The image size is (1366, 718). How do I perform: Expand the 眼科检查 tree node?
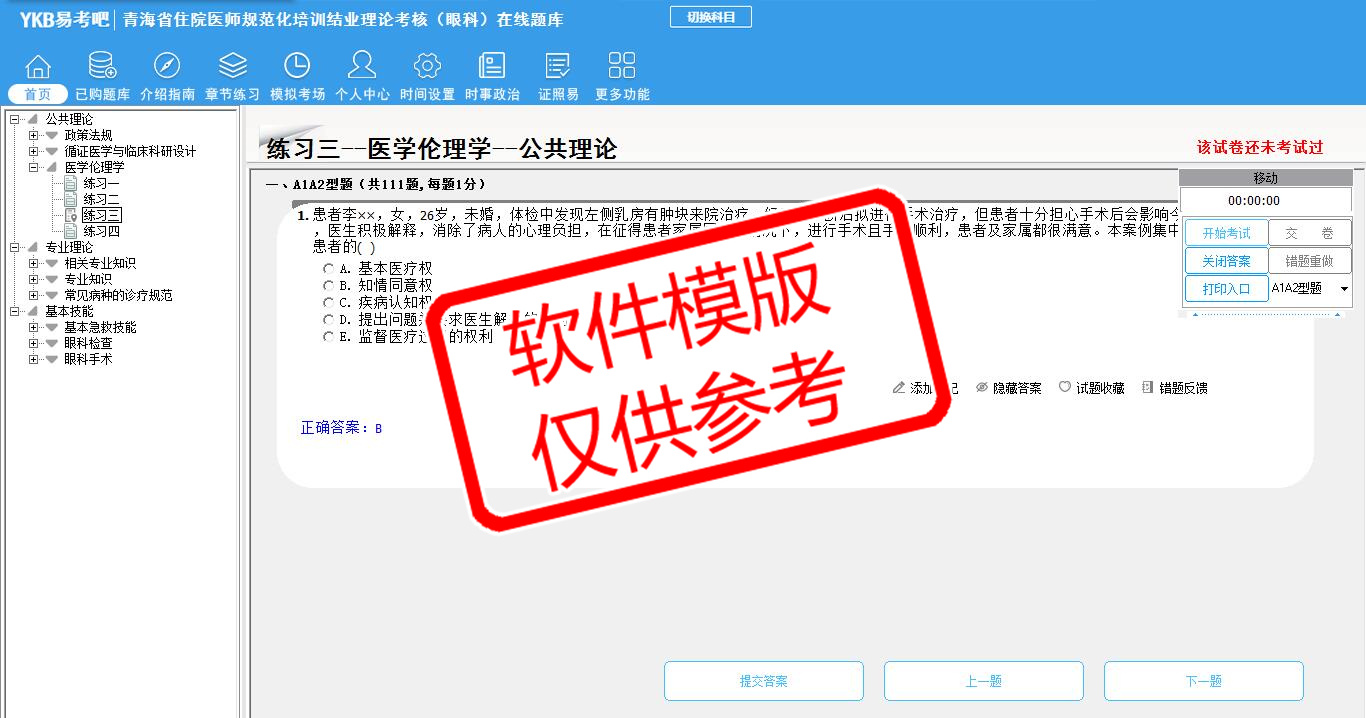click(x=34, y=343)
